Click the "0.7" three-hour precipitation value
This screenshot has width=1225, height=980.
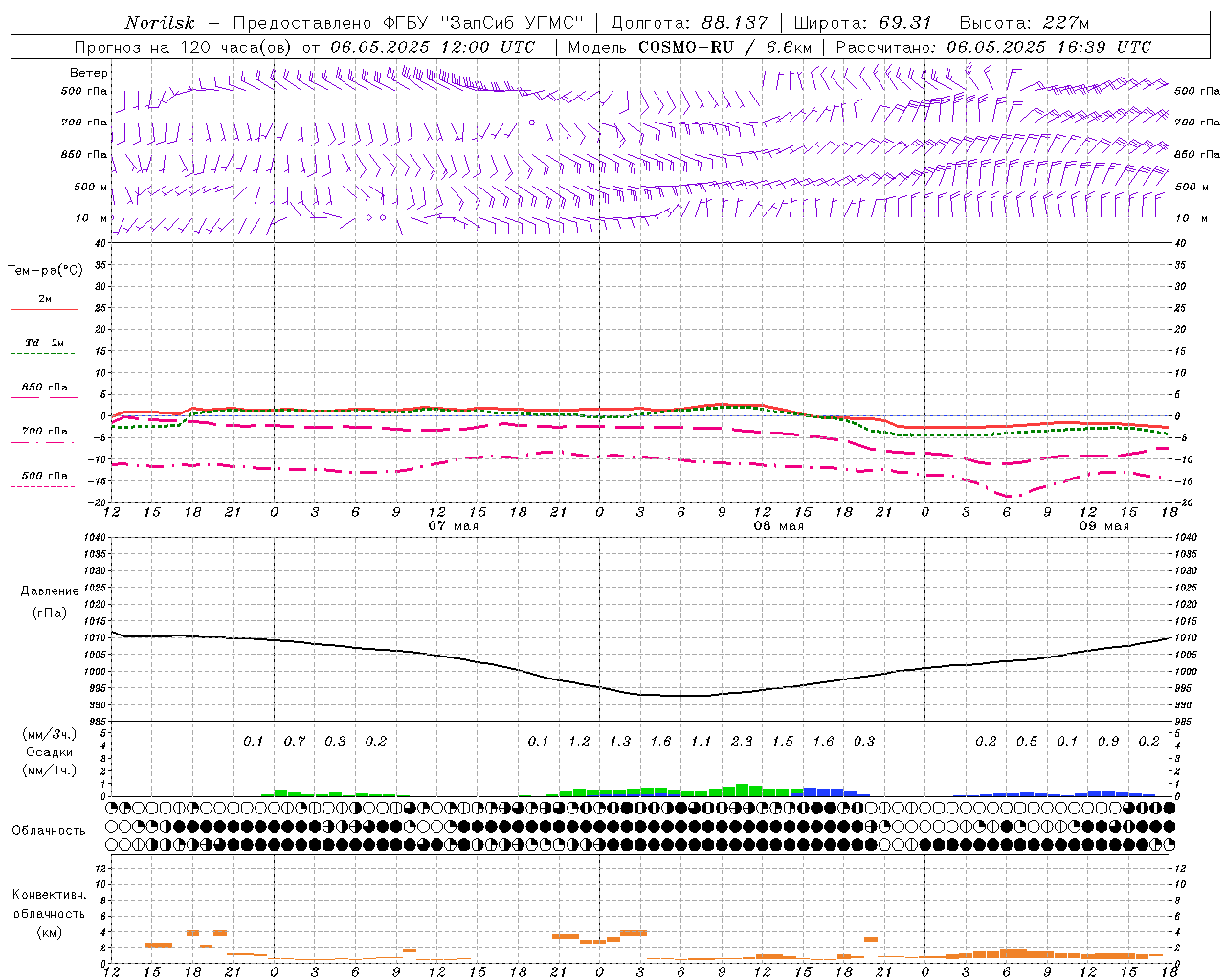tap(294, 741)
